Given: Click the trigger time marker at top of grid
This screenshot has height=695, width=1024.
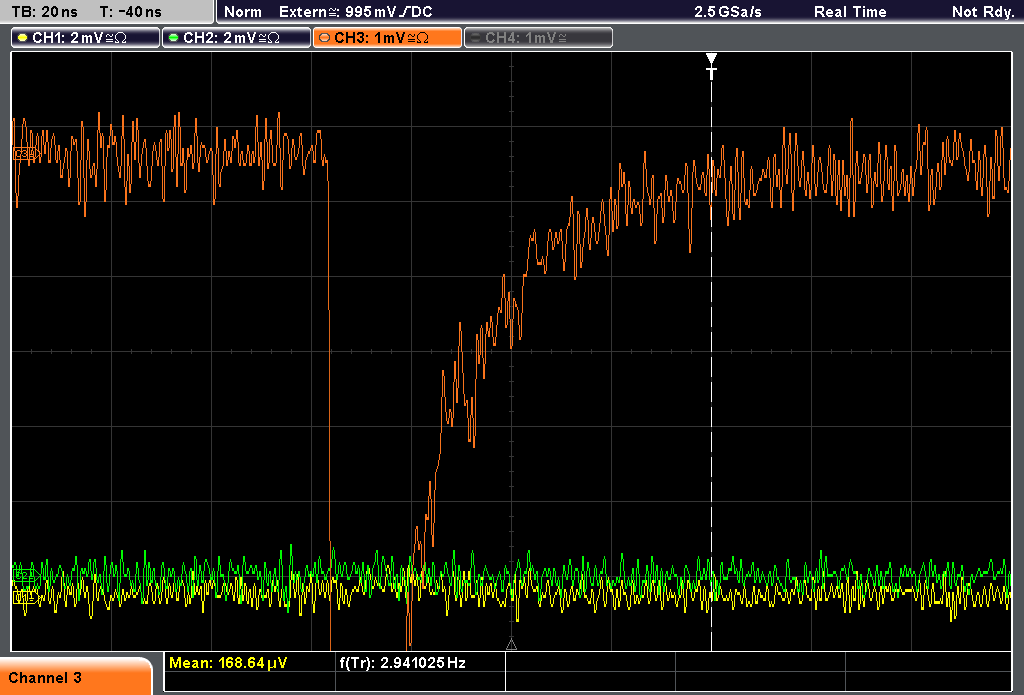Looking at the screenshot, I should tap(712, 67).
